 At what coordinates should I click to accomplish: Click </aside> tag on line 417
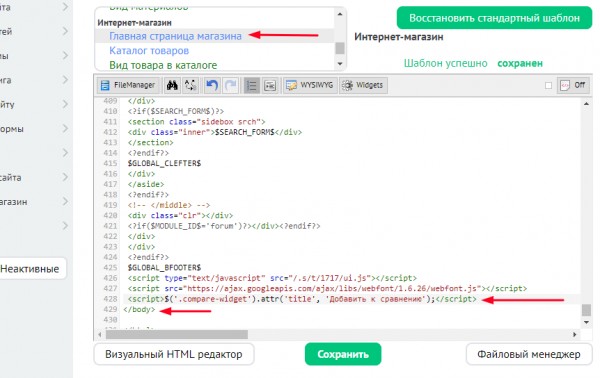(146, 184)
